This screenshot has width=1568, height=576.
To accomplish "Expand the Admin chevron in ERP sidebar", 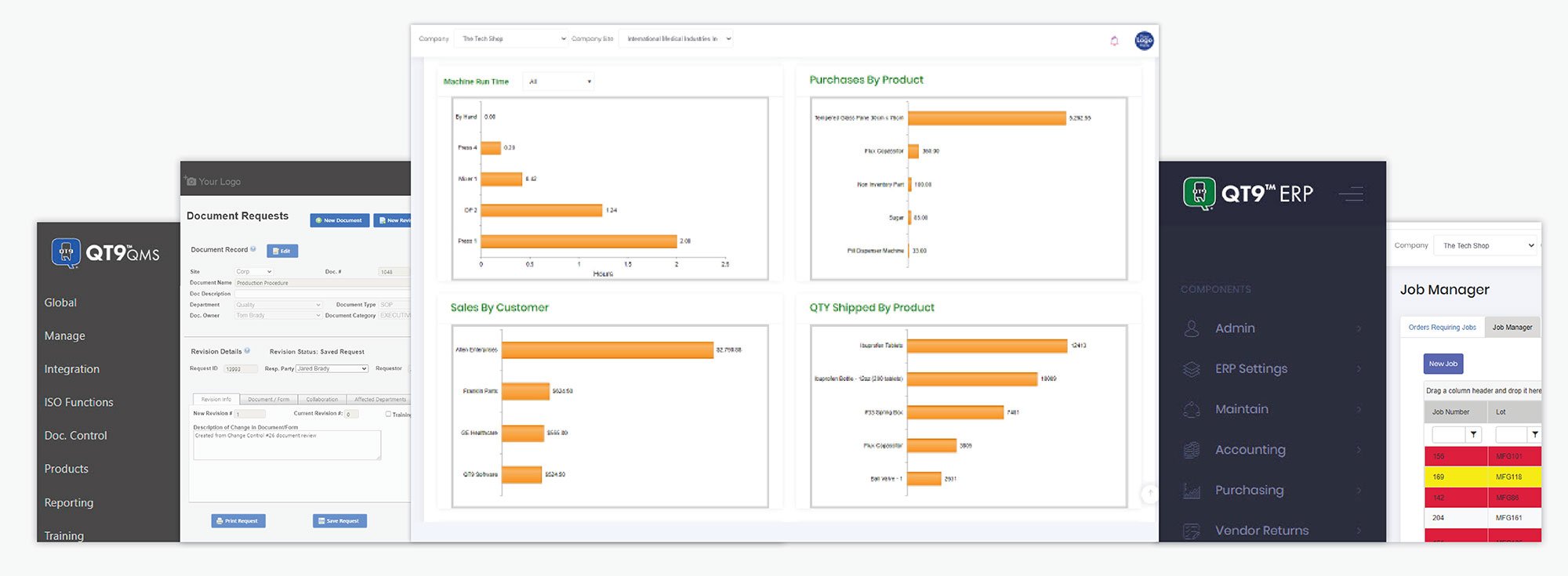I will (1359, 328).
